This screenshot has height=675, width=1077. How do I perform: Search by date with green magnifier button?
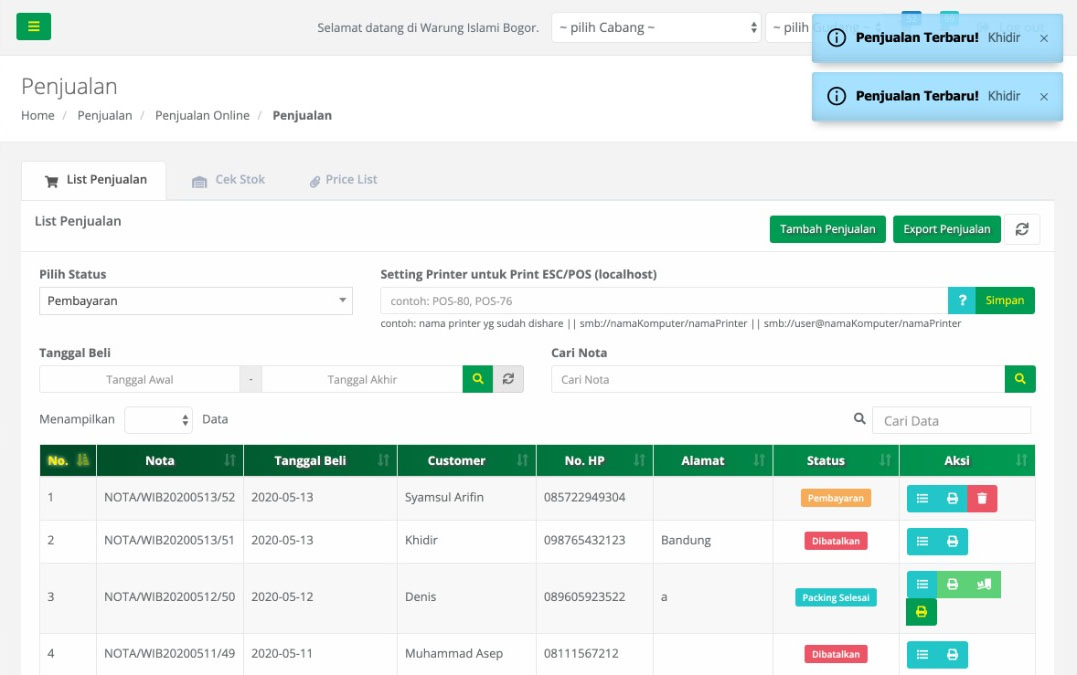(x=477, y=379)
